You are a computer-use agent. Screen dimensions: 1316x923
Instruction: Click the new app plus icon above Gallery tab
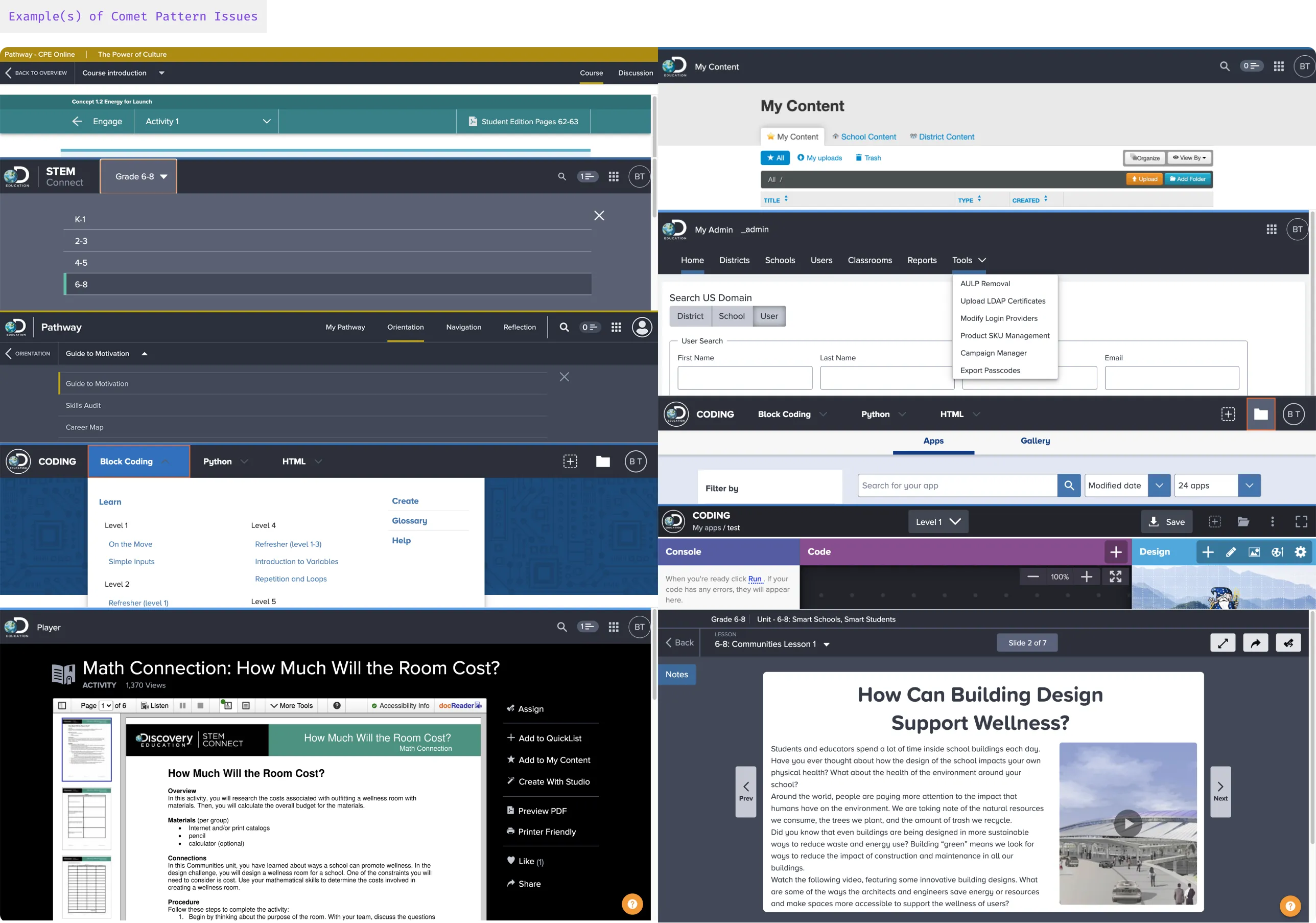(x=1228, y=414)
